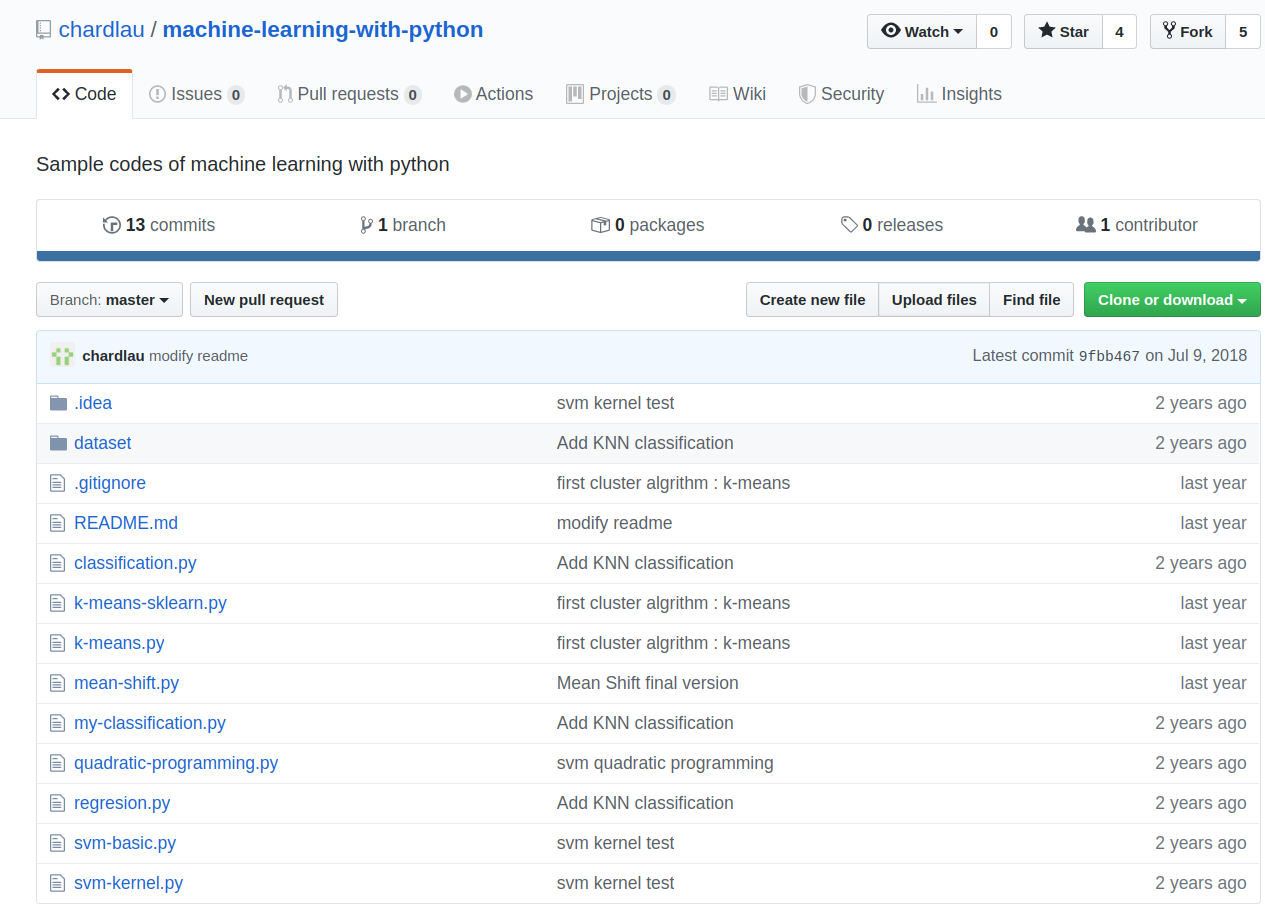Star this repository
This screenshot has height=909, width=1265.
click(1063, 31)
